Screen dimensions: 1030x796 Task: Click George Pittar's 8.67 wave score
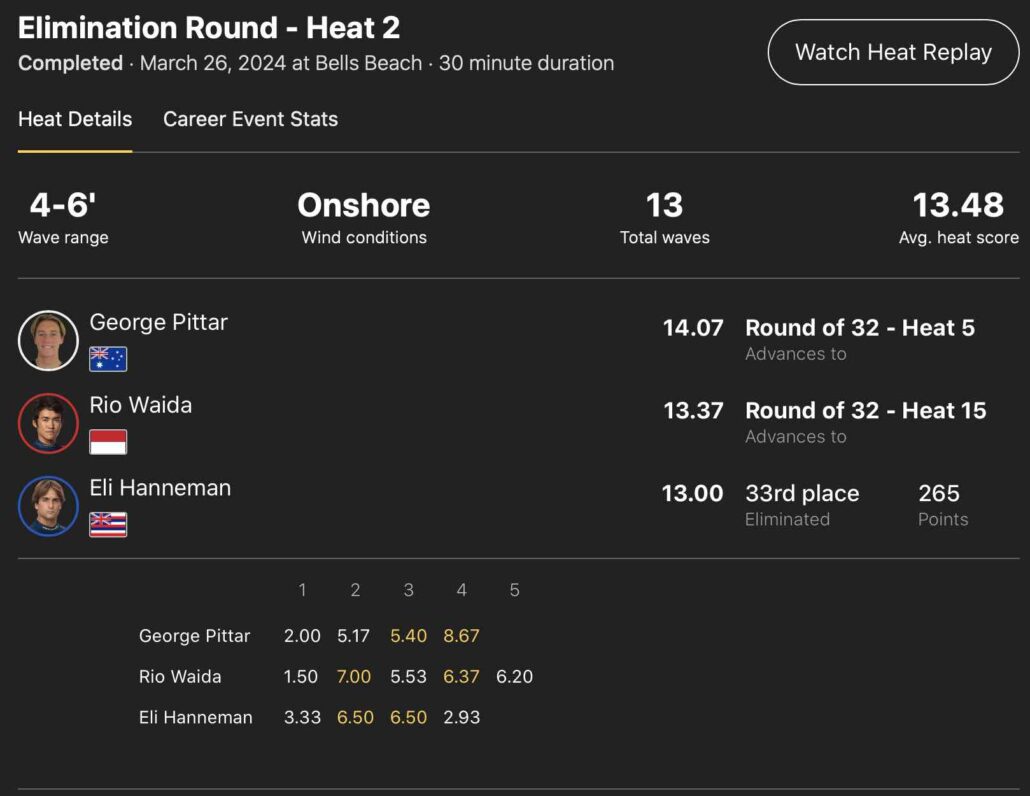coord(461,636)
